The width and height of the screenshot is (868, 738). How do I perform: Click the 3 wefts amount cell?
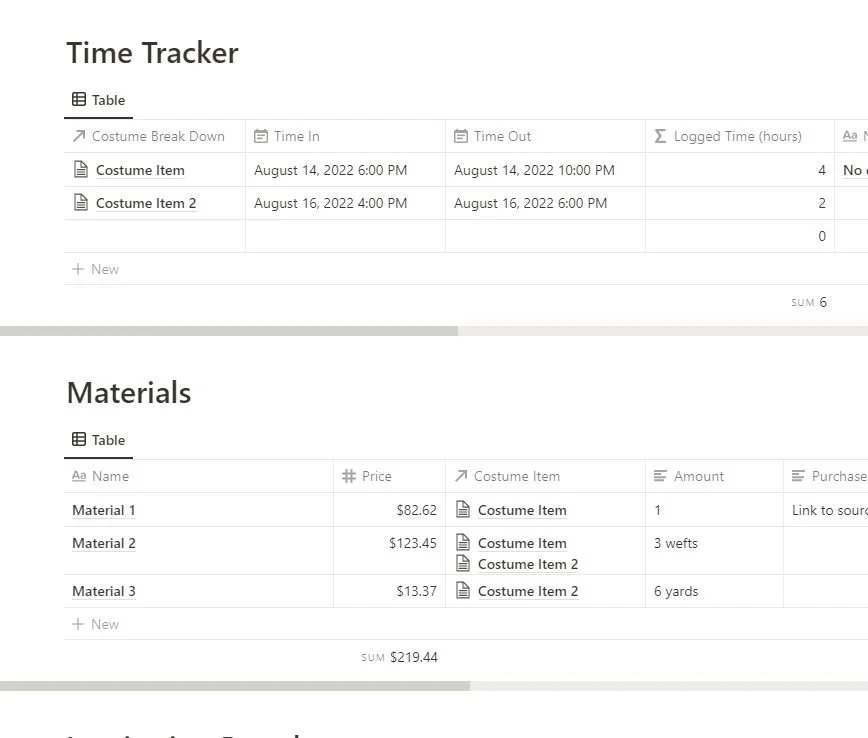coord(714,551)
